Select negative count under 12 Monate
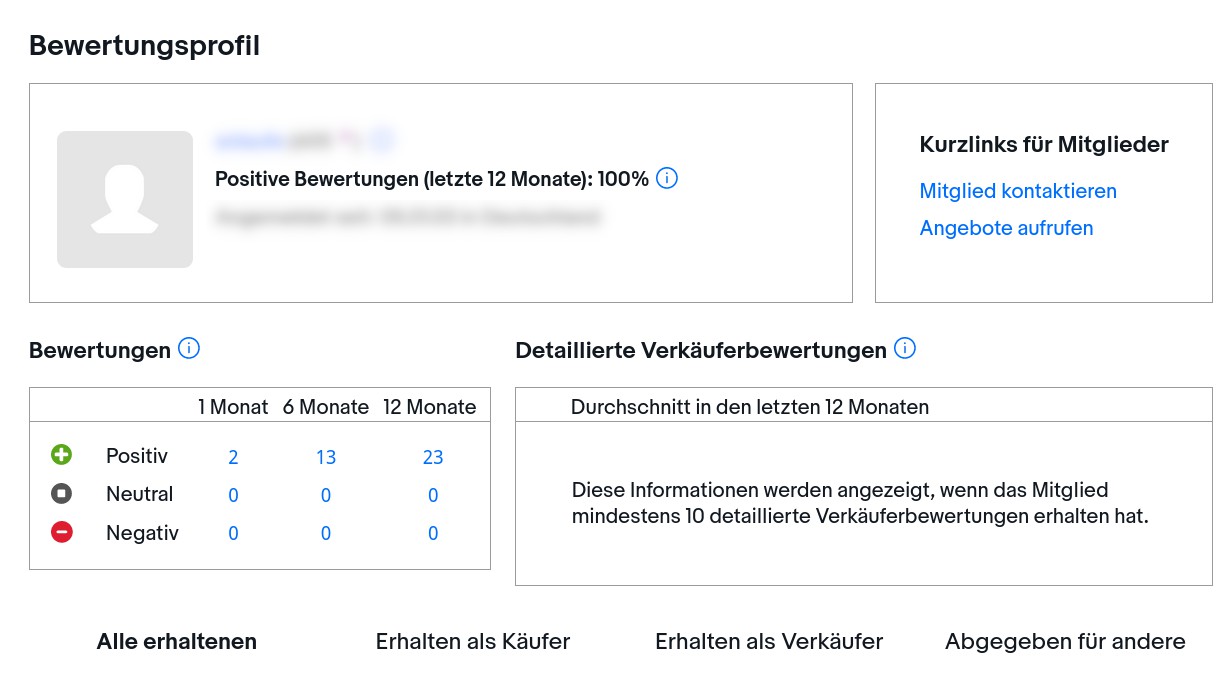The width and height of the screenshot is (1232, 693). 433,534
